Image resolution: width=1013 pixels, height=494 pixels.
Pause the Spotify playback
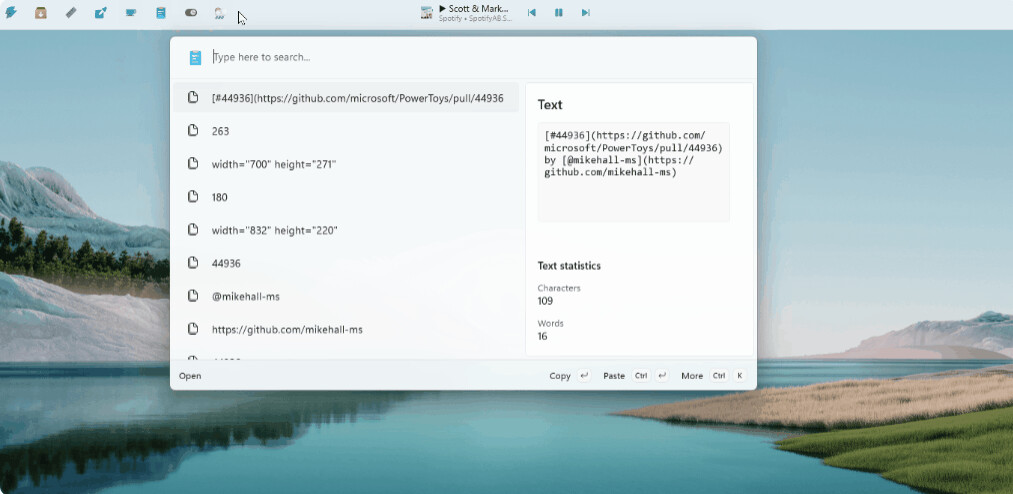pyautogui.click(x=559, y=13)
